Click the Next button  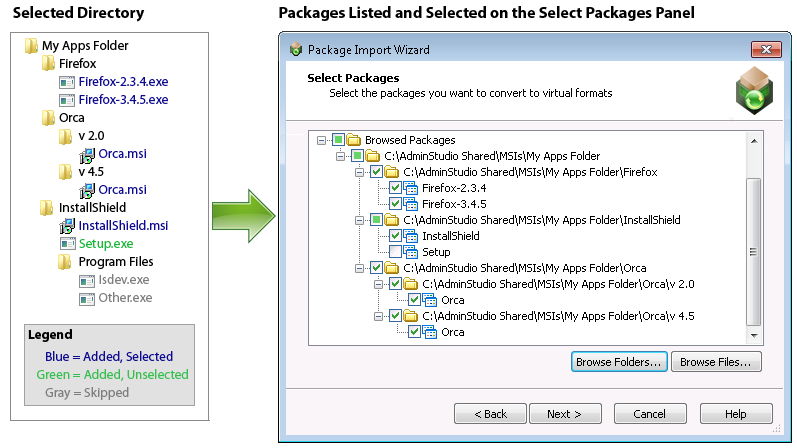click(564, 414)
